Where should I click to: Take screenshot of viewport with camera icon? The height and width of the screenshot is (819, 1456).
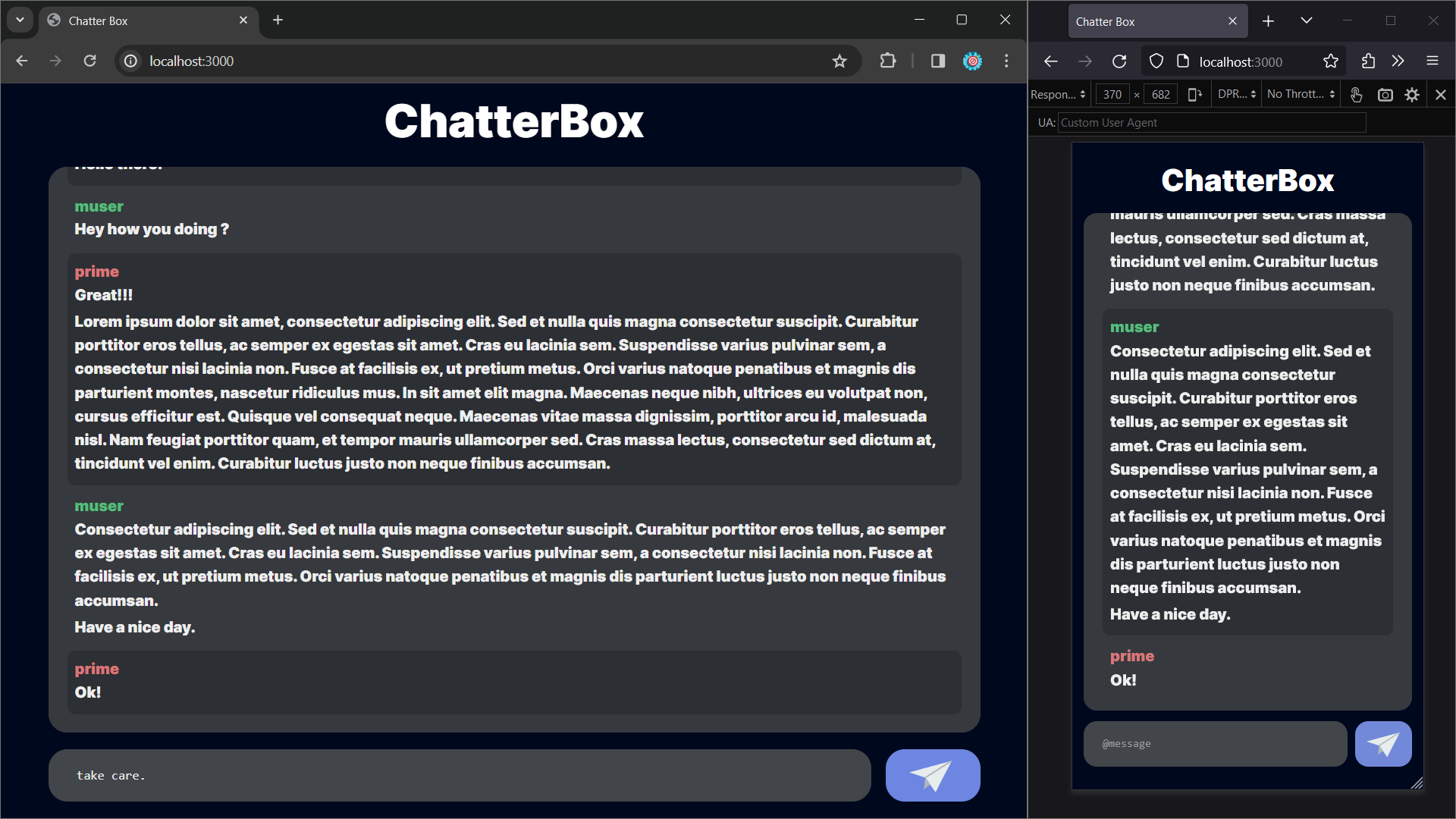tap(1385, 95)
